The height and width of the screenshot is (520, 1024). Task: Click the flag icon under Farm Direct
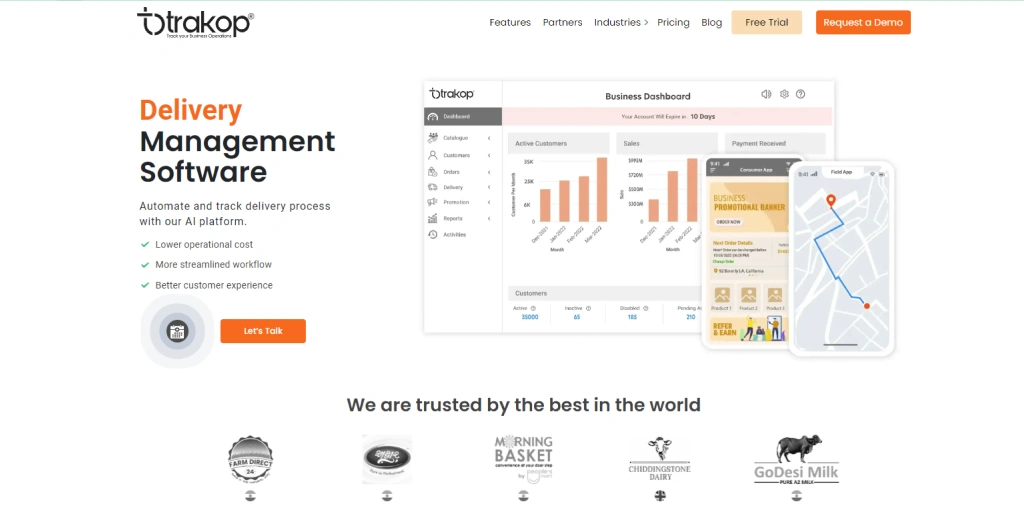pos(250,496)
